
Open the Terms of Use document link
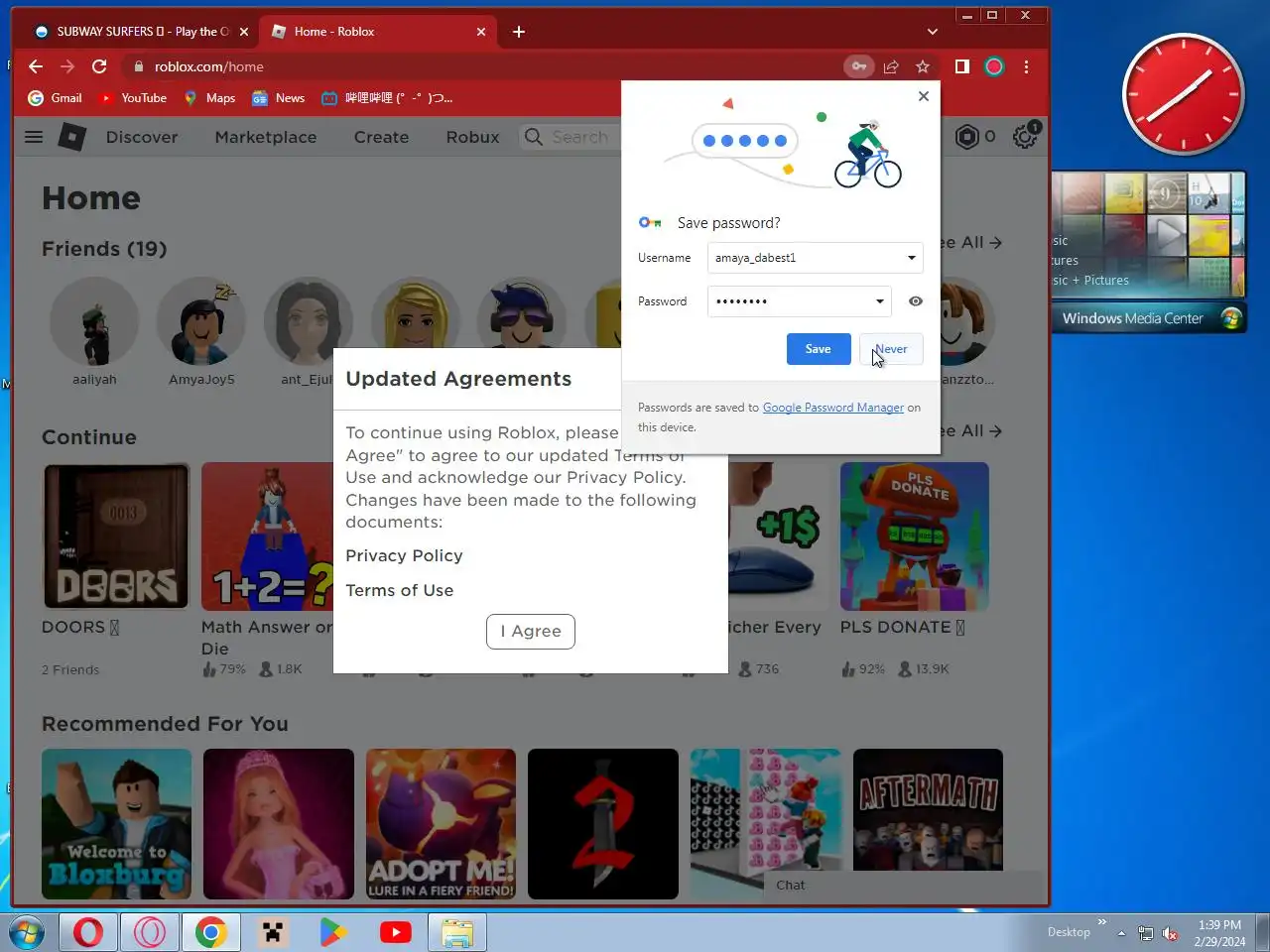click(399, 590)
